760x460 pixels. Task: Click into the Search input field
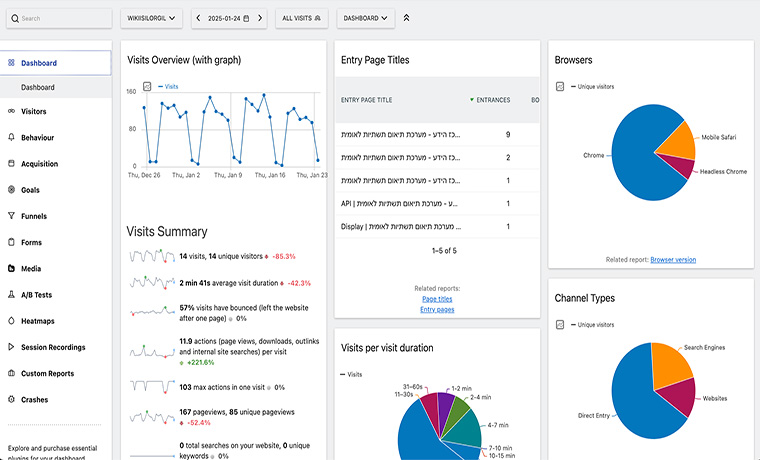pyautogui.click(x=60, y=18)
